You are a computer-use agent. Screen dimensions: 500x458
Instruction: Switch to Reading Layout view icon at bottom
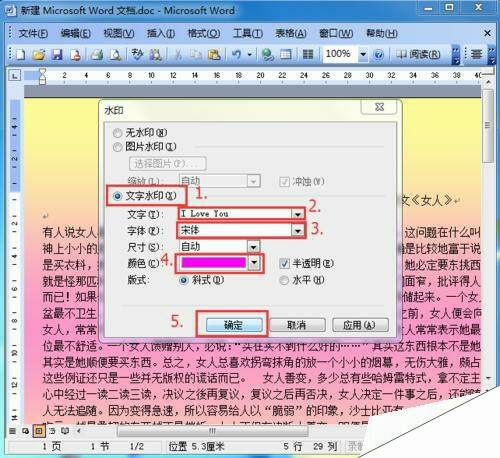[65, 431]
